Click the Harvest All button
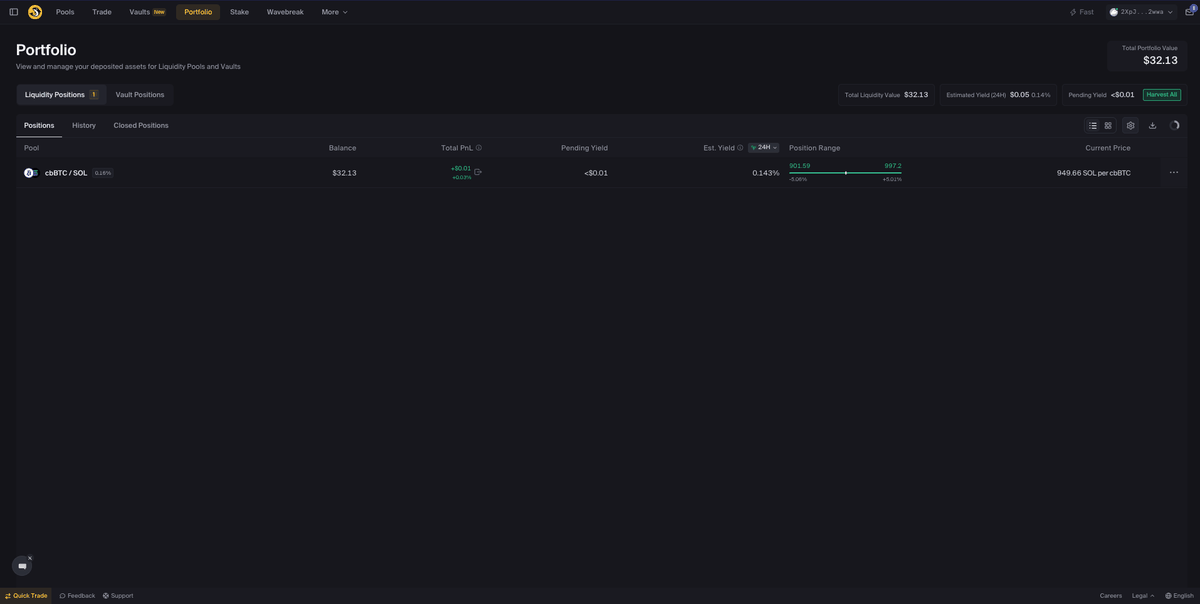This screenshot has width=1200, height=604. point(1161,95)
